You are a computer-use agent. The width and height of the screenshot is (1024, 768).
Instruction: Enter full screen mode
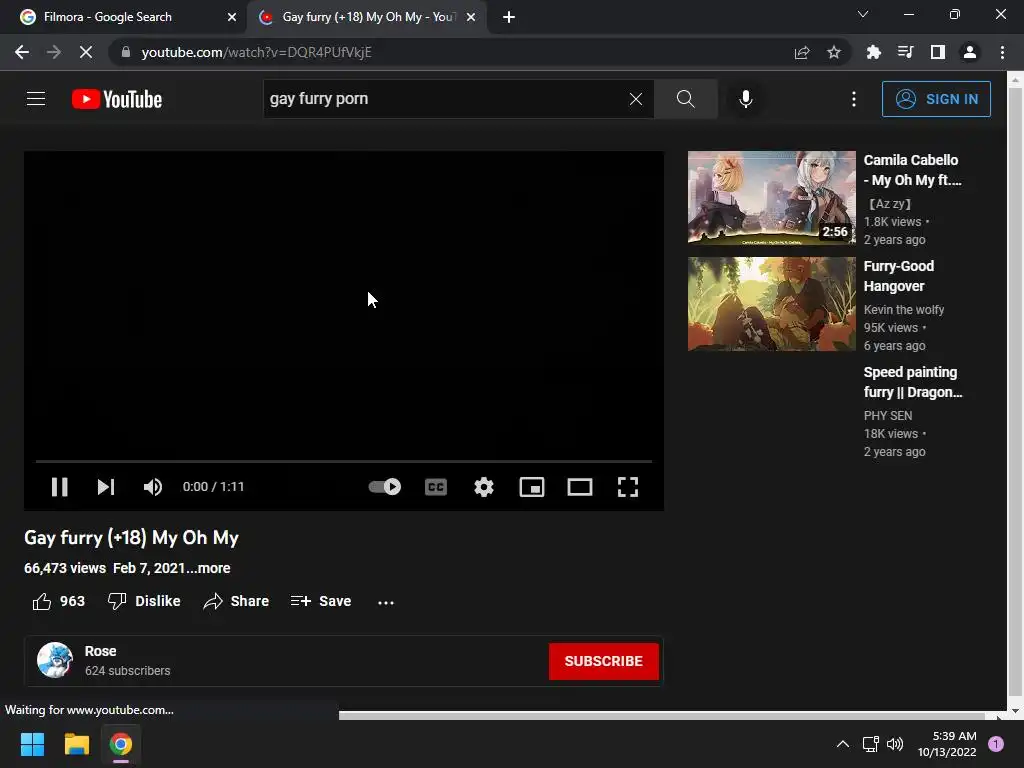(628, 487)
